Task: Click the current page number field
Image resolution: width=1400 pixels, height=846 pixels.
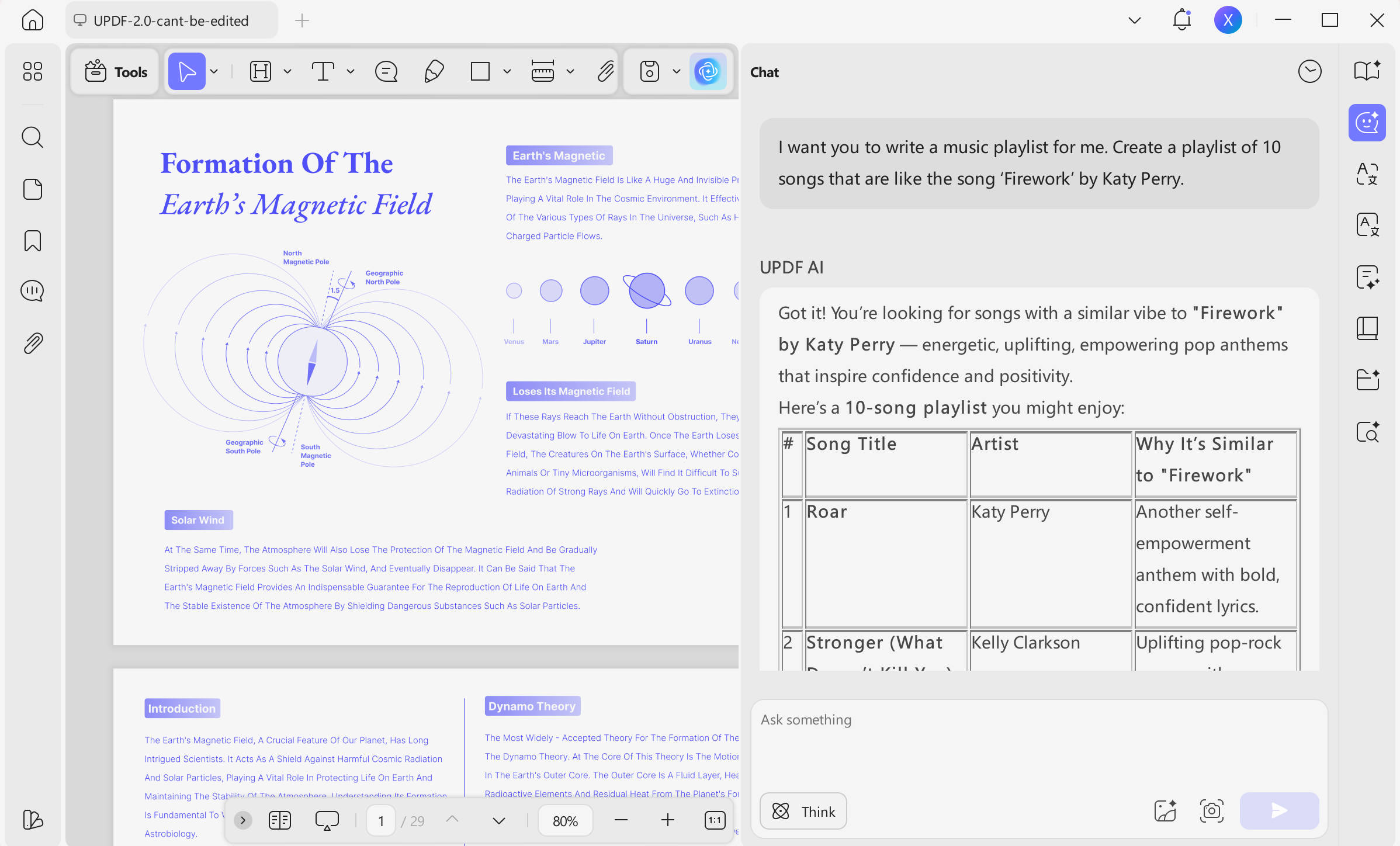Action: coord(381,820)
